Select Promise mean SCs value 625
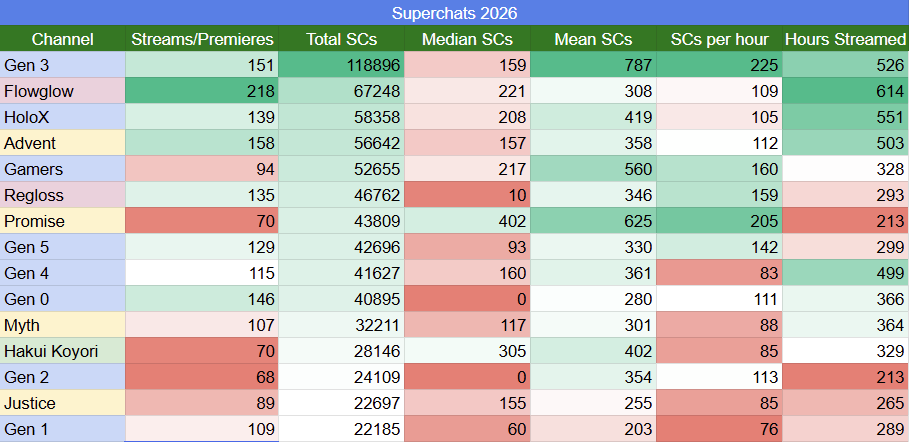 click(593, 221)
